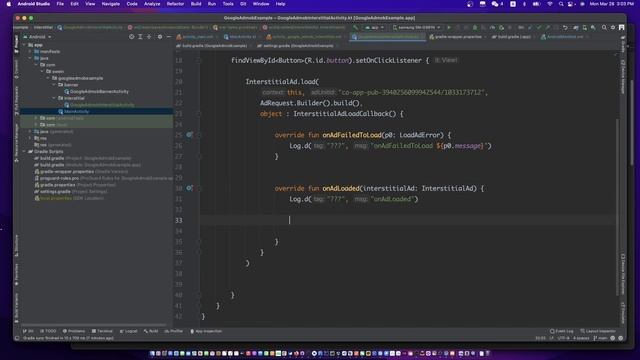The image size is (640, 360).
Task: Click override gutter icon at line 30
Action: (189, 188)
